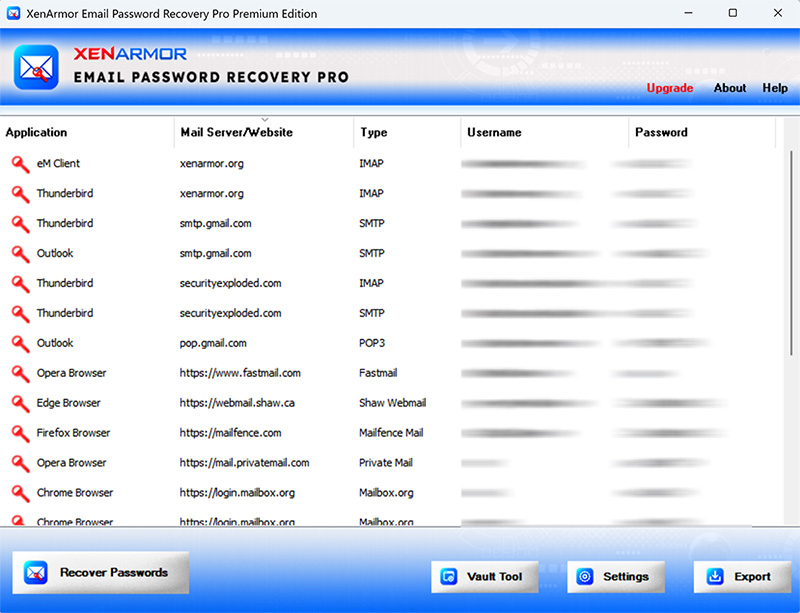
Task: Click key icon for Outlook smtp.gmail.com row
Action: [20, 254]
